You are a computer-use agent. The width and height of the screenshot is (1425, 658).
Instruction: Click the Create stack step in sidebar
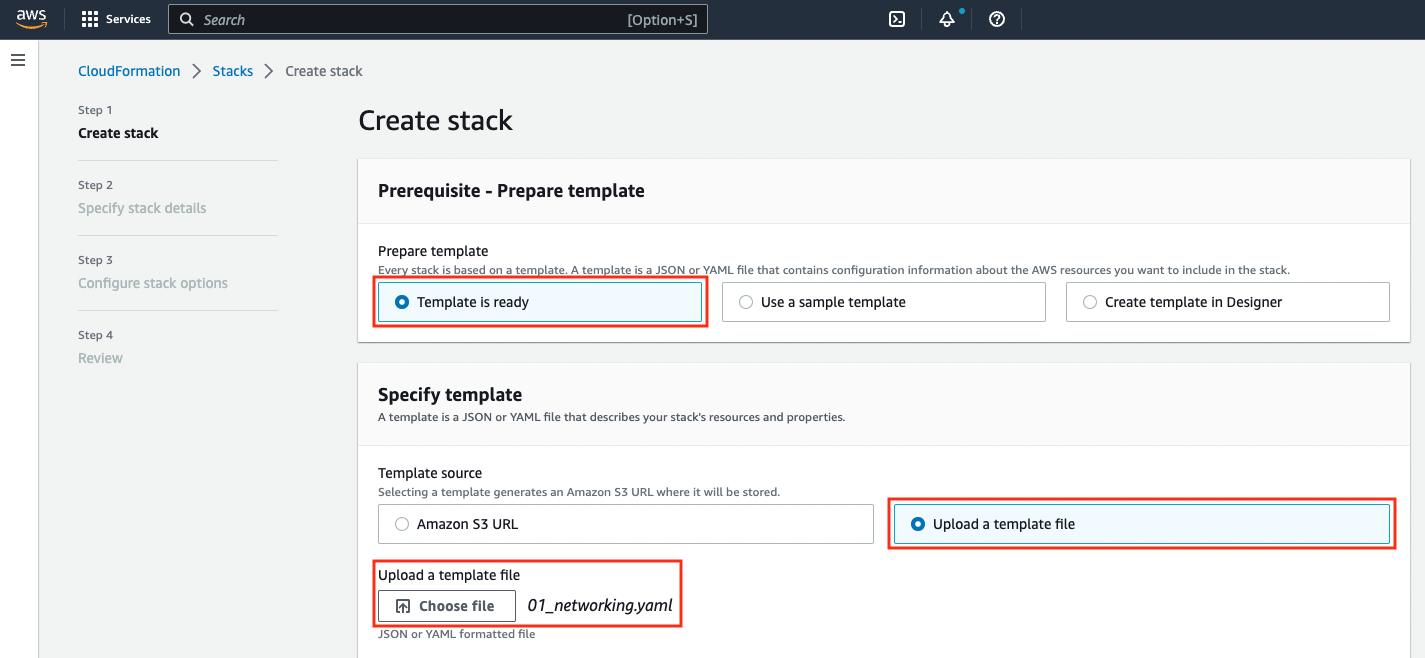coord(118,133)
